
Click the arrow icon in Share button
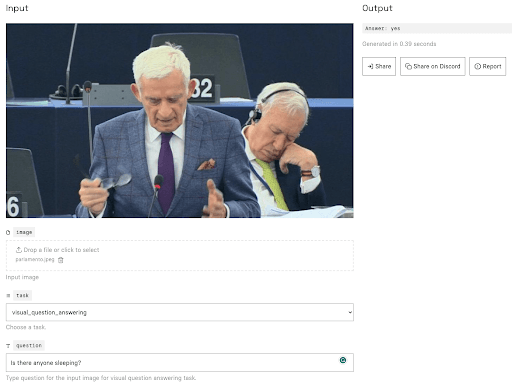point(370,66)
